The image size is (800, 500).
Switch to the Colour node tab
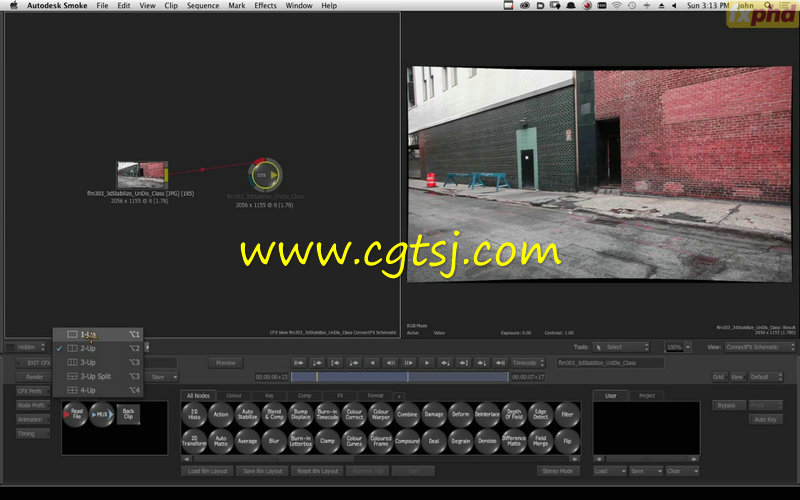pyautogui.click(x=234, y=396)
